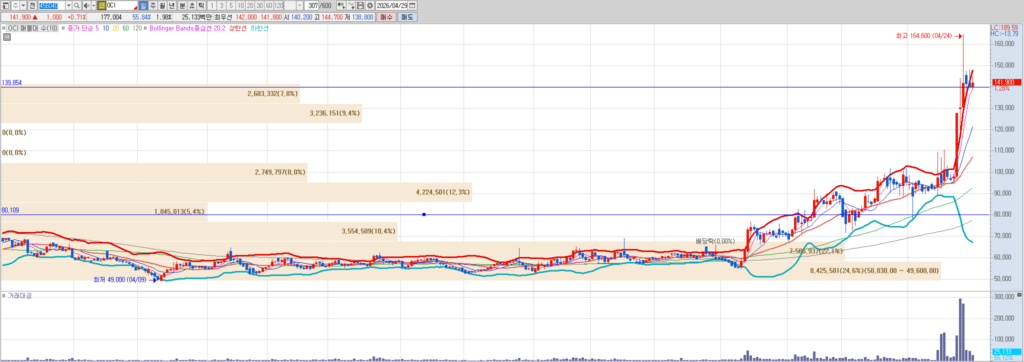This screenshot has height=362, width=1024.
Task: Click the 60 moving average legend value
Action: tap(125, 28)
